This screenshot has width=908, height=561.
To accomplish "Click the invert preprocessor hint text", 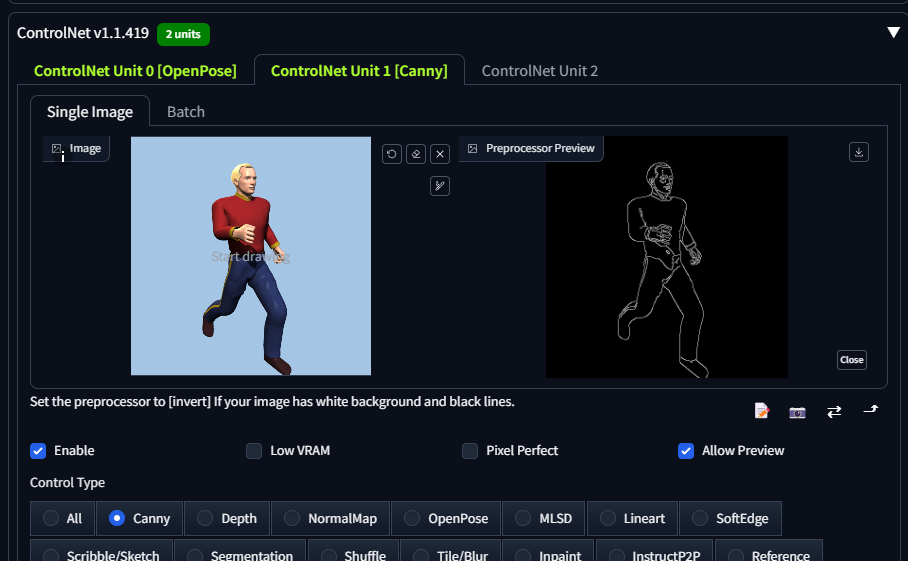I will click(272, 401).
